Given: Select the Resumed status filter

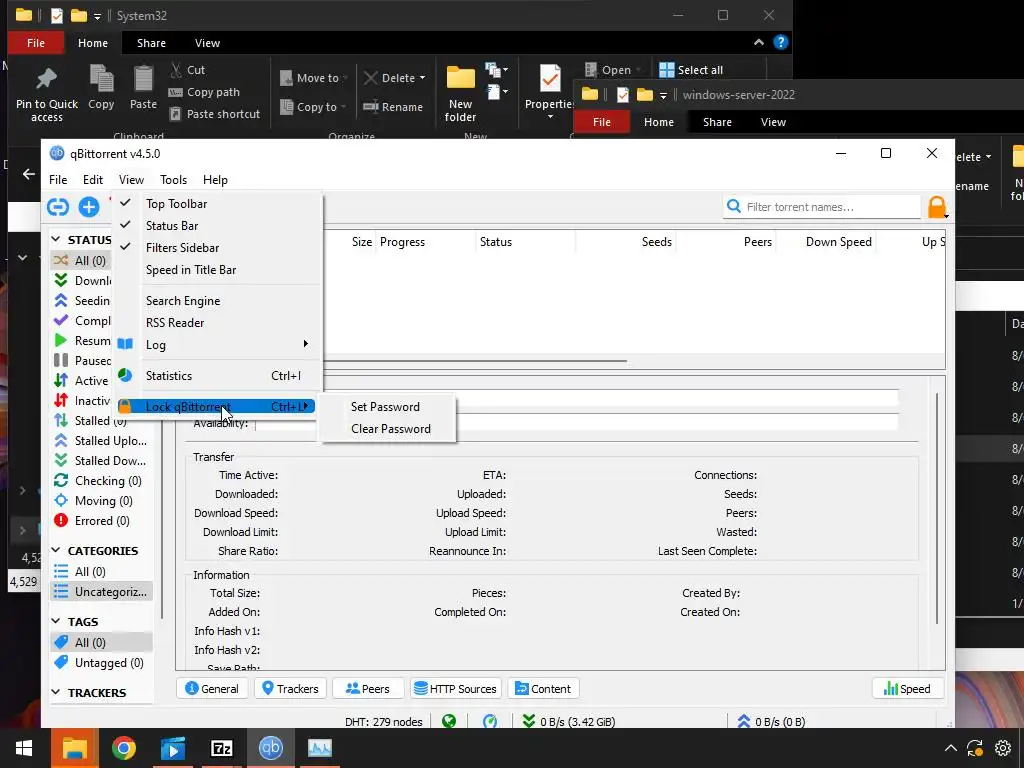Looking at the screenshot, I should click(81, 341).
